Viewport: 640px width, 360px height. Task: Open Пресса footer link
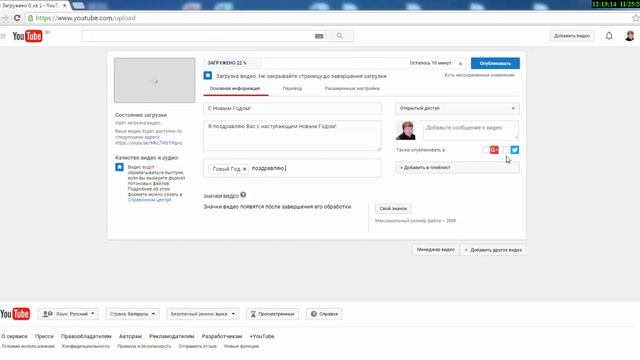click(44, 336)
